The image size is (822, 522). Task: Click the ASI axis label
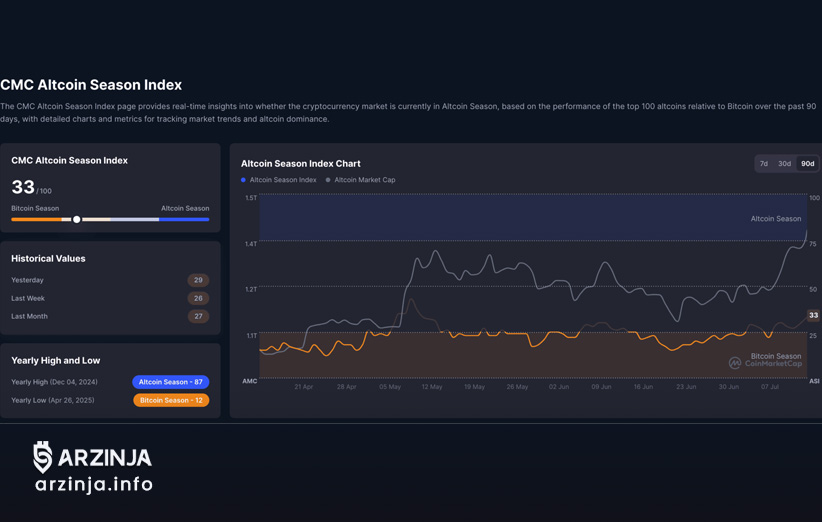[x=814, y=381]
